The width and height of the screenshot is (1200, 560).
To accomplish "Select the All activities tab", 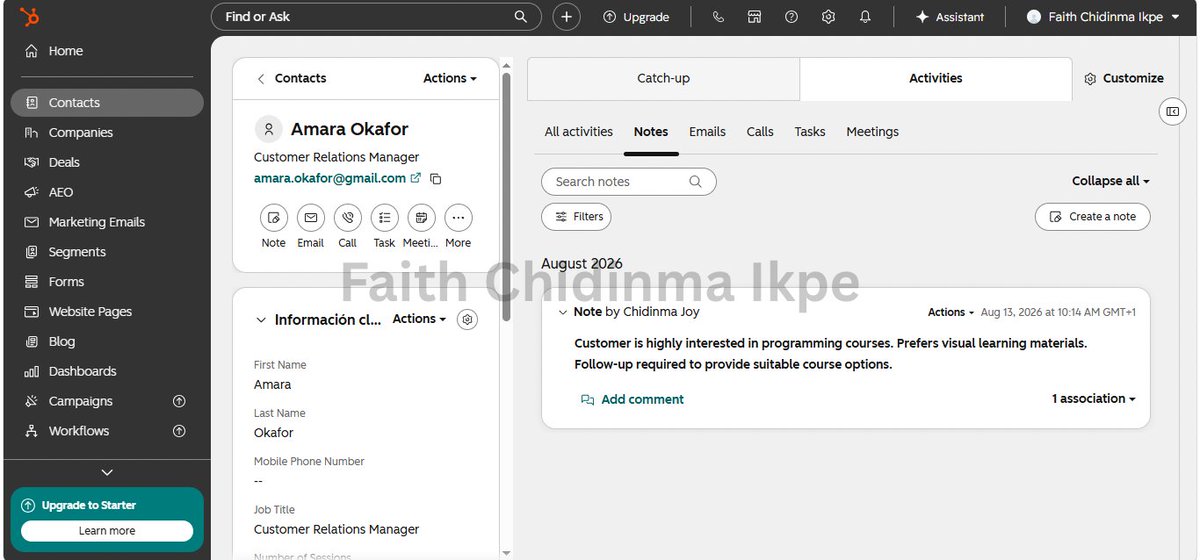I will (579, 132).
